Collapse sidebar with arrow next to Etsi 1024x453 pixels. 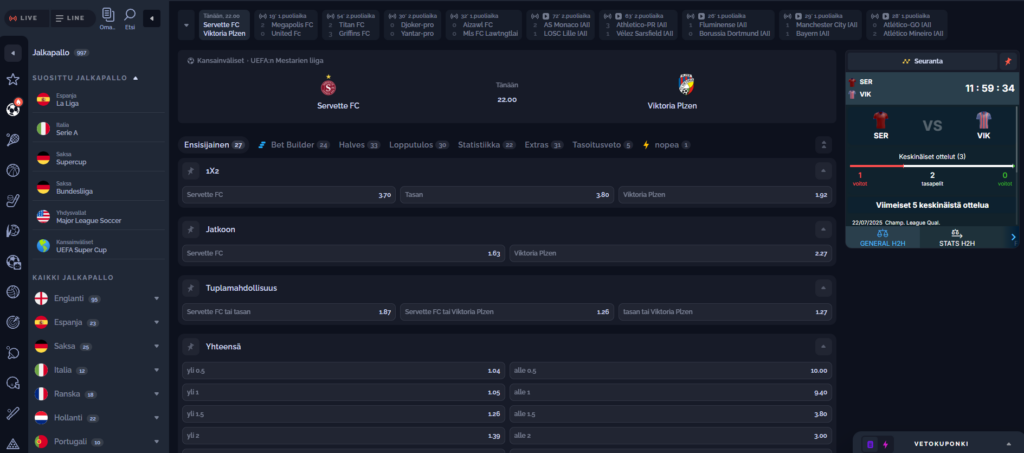[x=152, y=18]
